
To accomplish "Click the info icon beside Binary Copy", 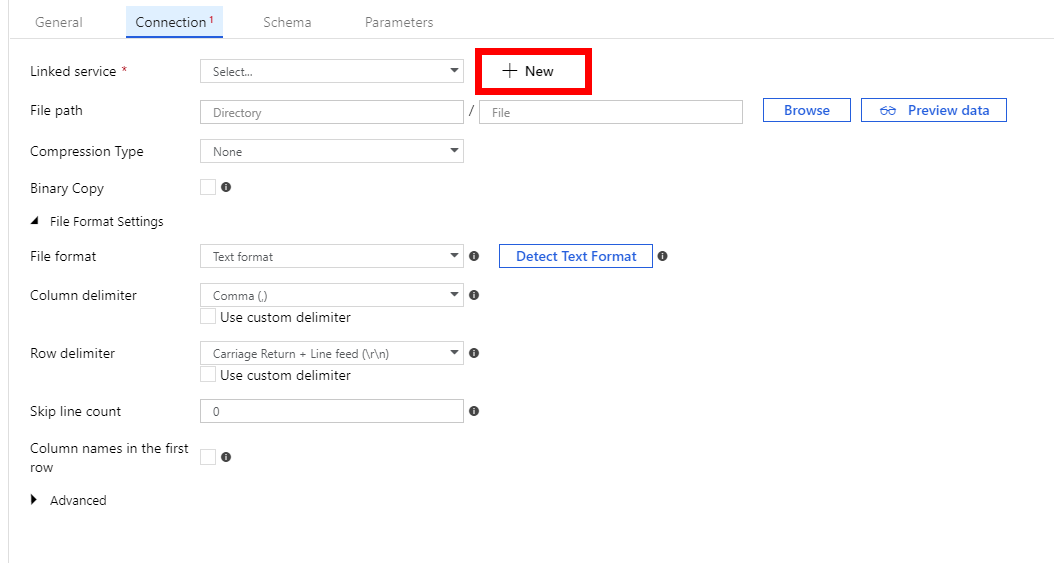I will coord(226,187).
